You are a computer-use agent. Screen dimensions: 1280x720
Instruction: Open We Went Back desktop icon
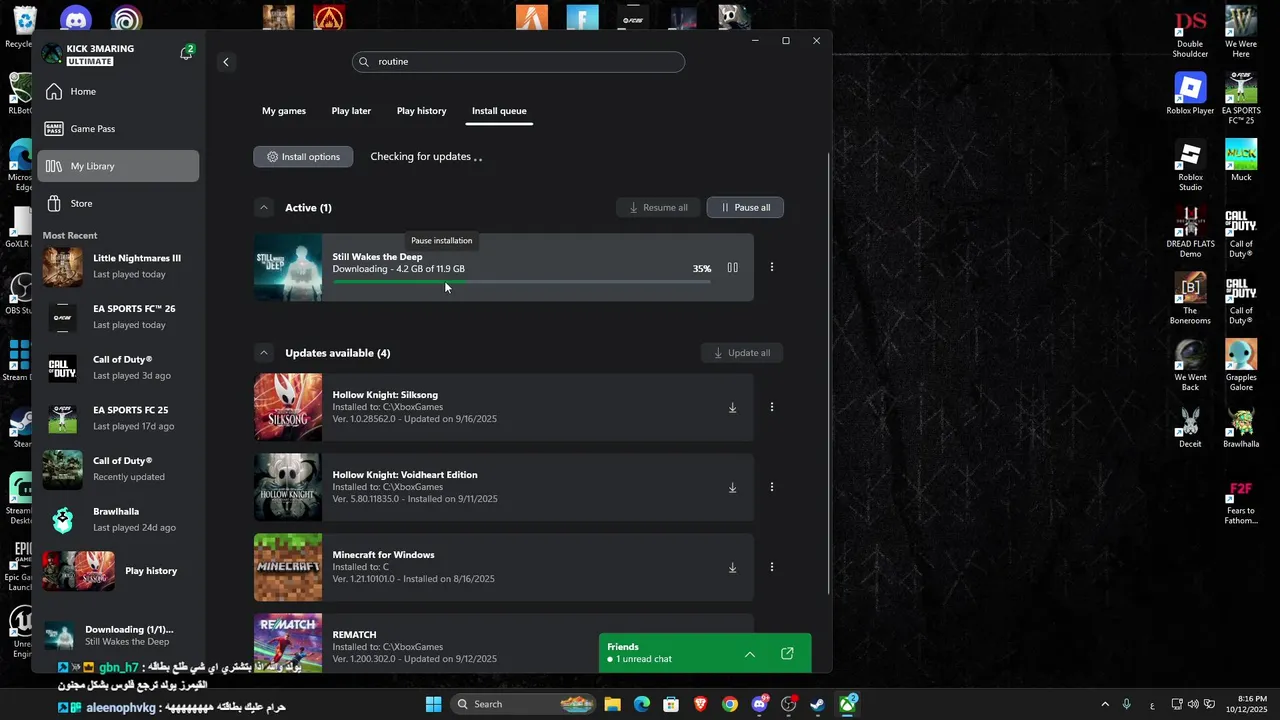pos(1190,366)
